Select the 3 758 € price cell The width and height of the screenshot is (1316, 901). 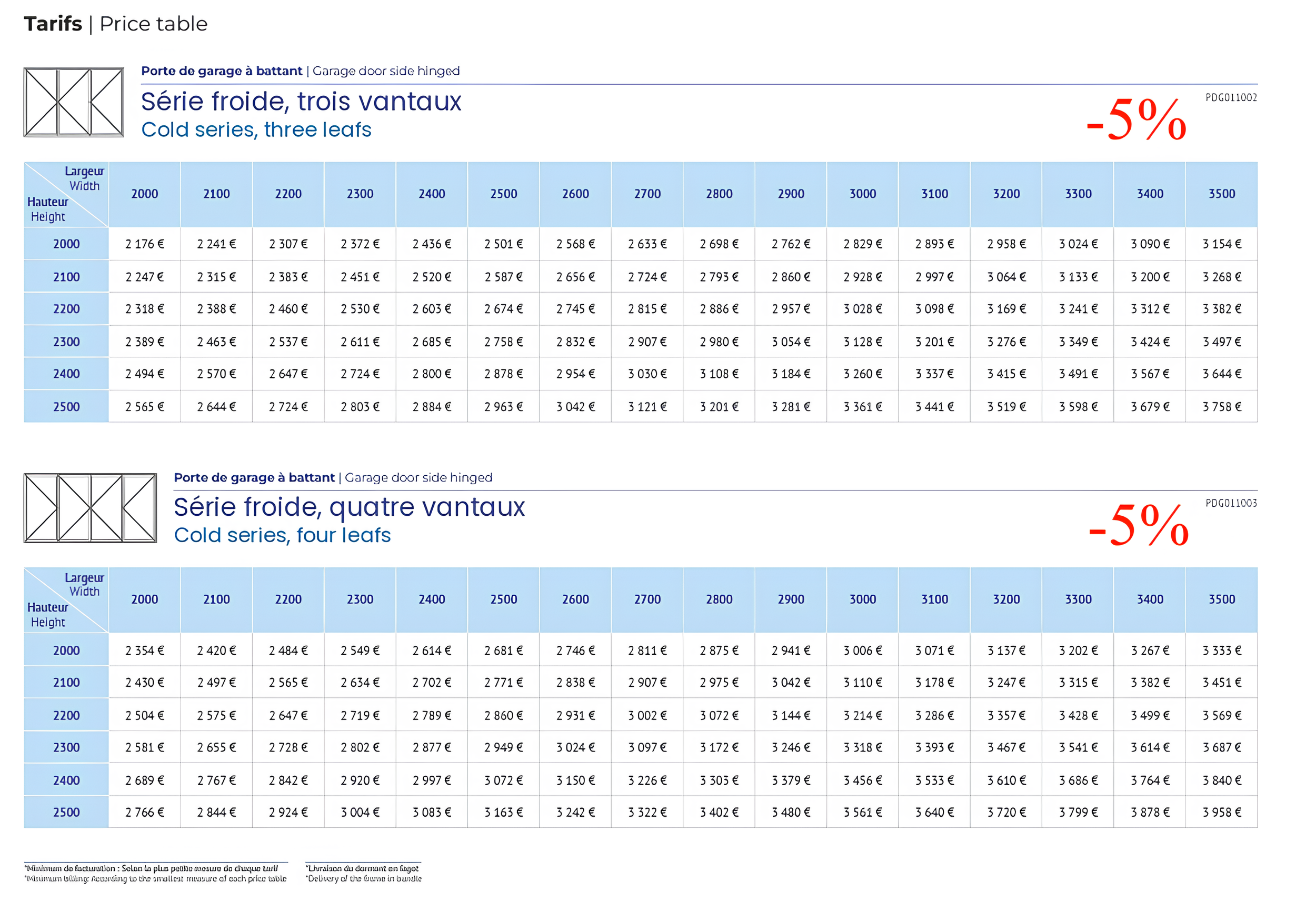pos(1221,407)
